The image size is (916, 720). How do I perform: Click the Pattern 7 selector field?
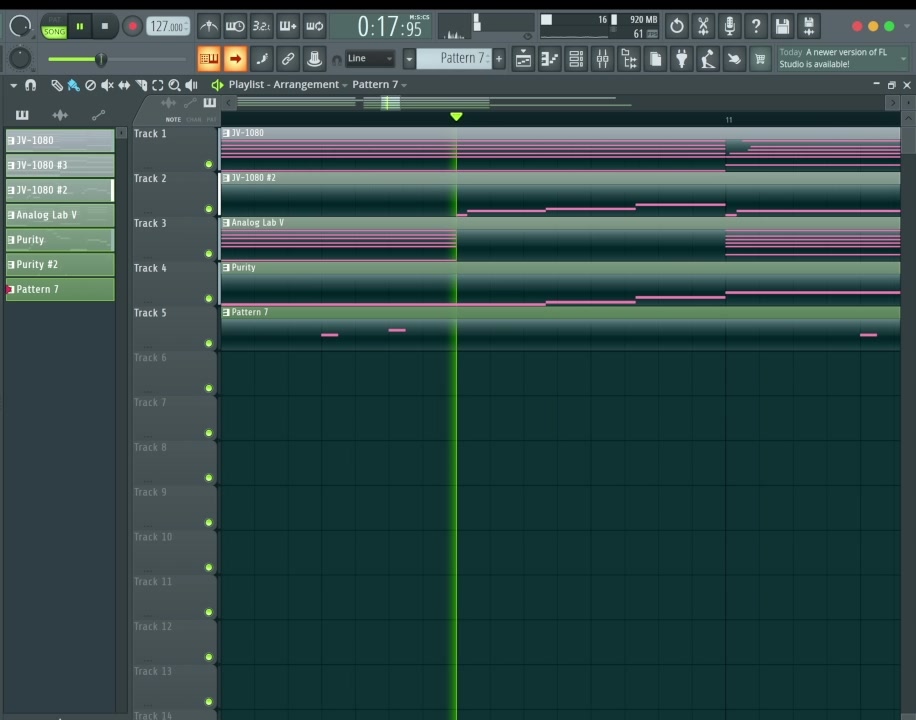click(454, 58)
